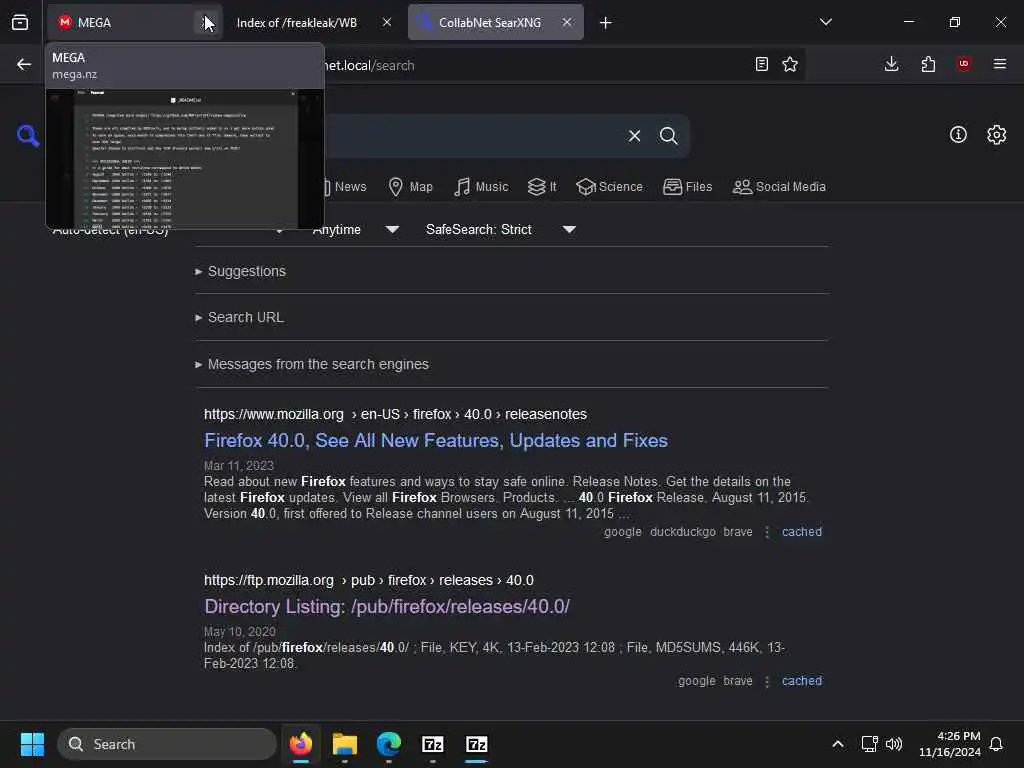1024x768 pixels.
Task: Select the Map category
Action: (411, 187)
